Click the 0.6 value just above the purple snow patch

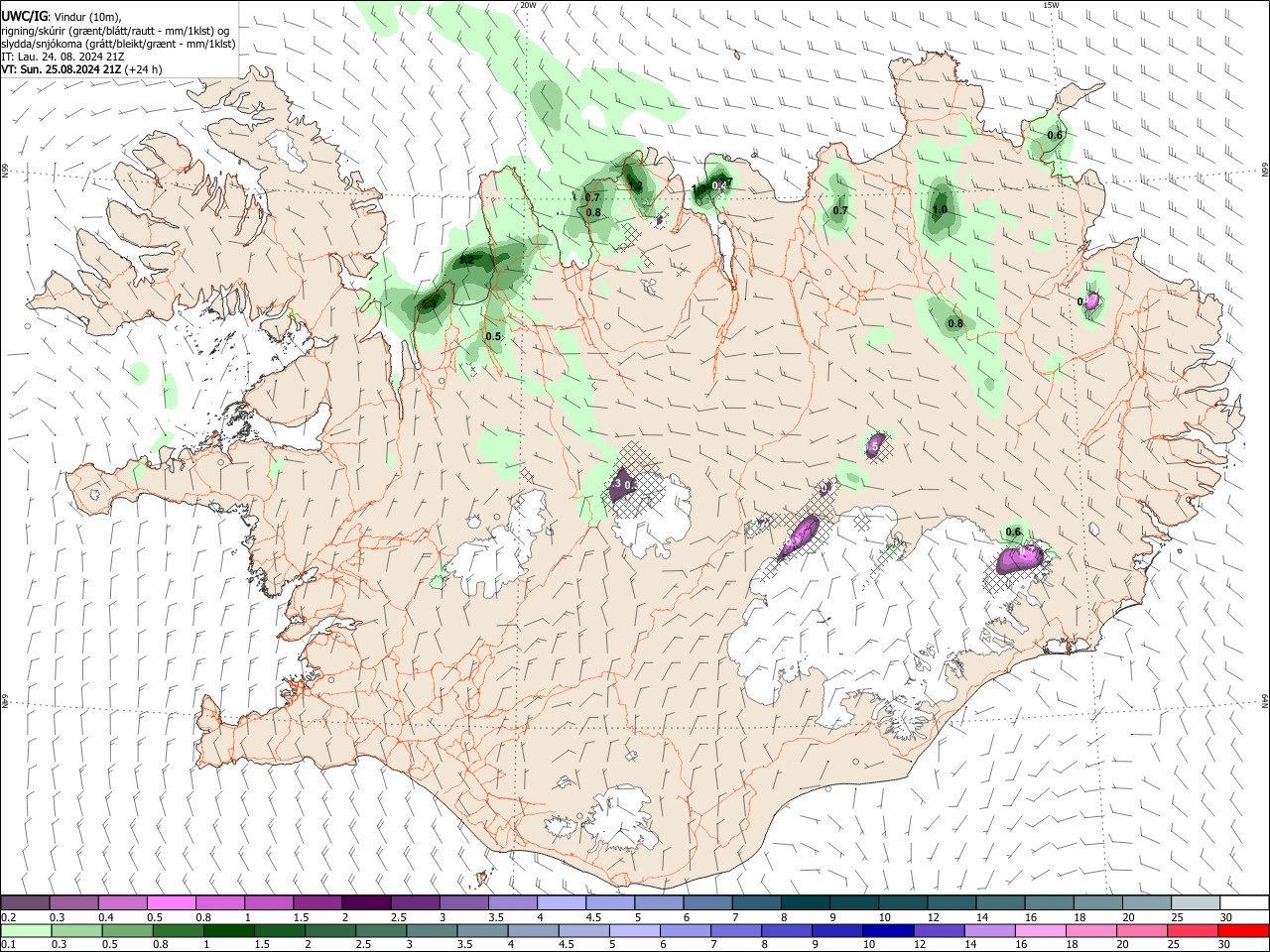(1013, 533)
